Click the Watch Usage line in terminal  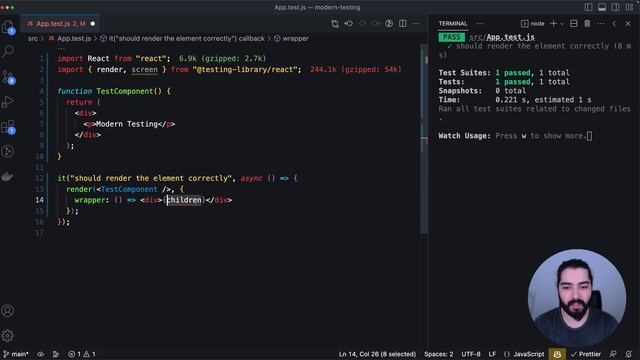(x=515, y=136)
